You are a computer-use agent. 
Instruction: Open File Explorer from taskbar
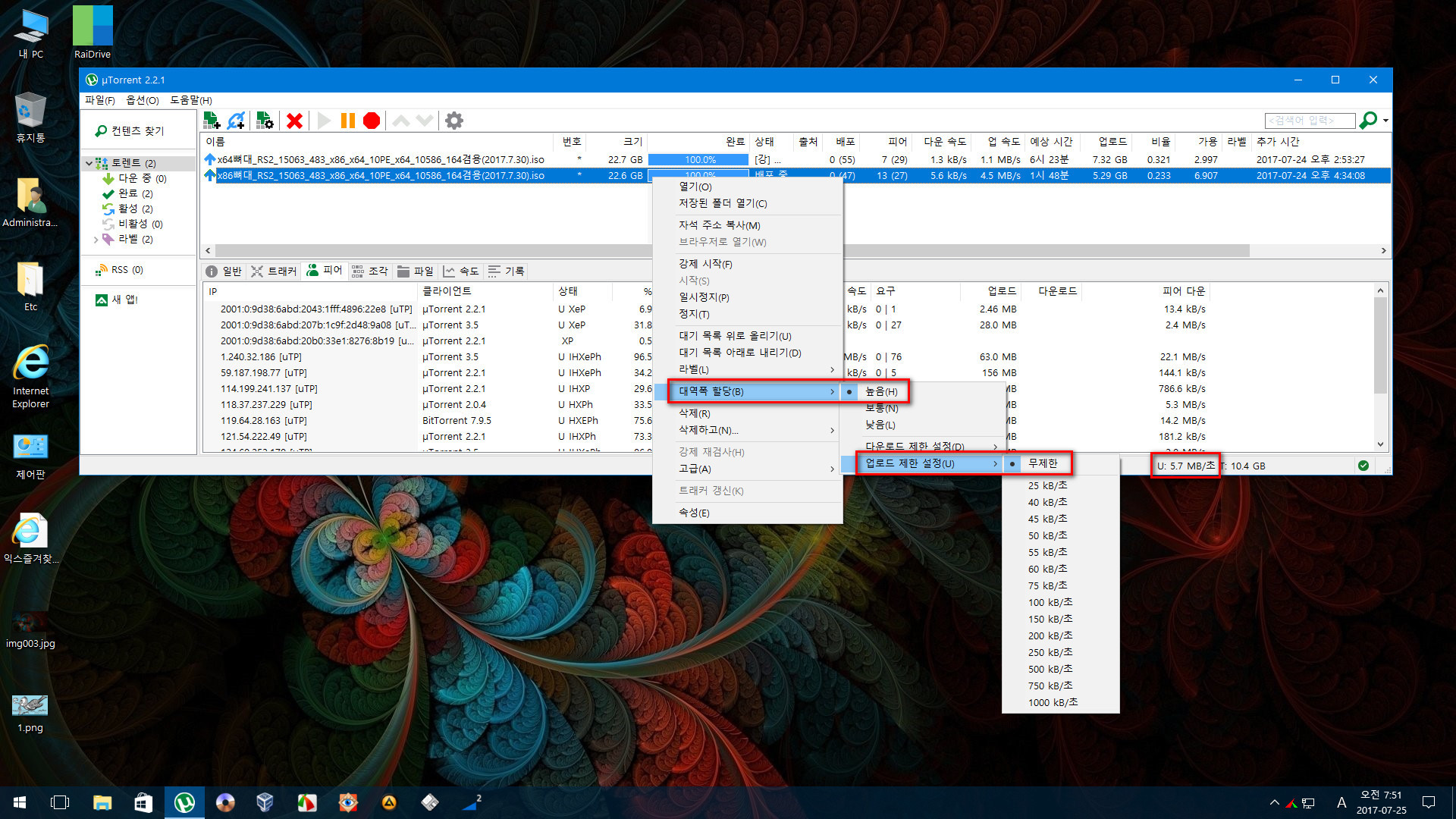102,802
